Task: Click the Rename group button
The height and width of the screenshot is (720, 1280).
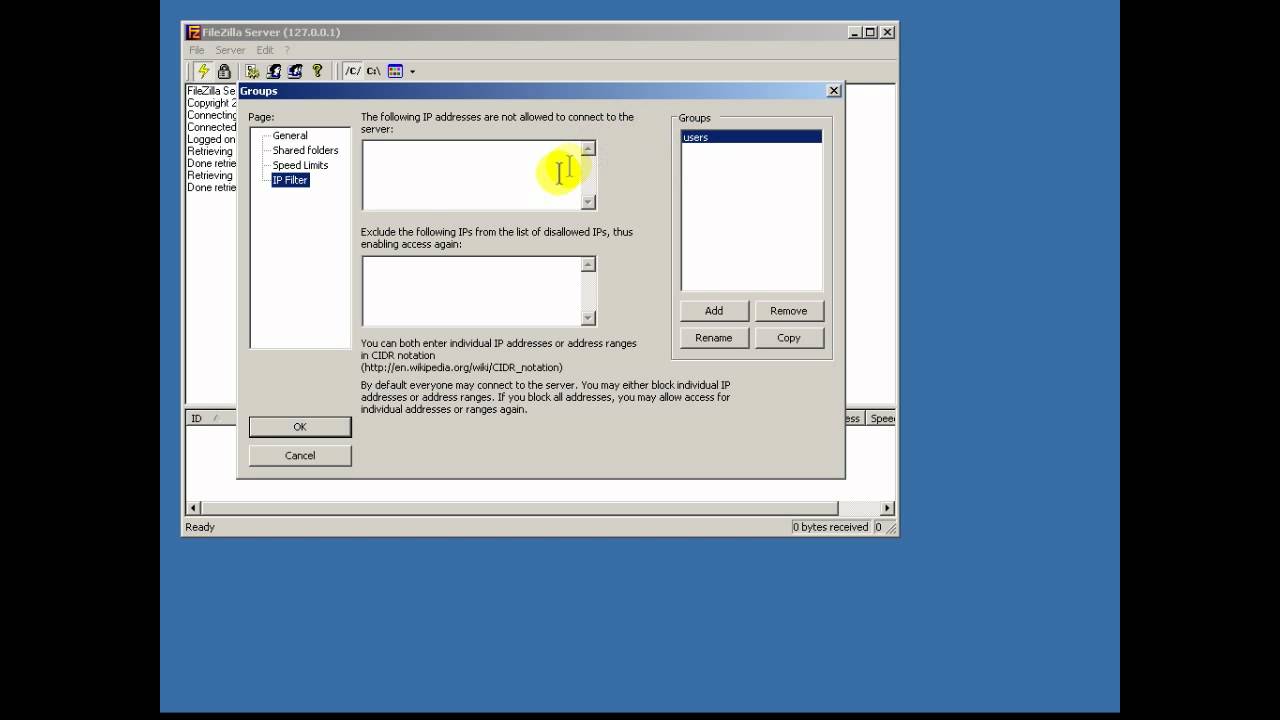Action: click(x=714, y=338)
